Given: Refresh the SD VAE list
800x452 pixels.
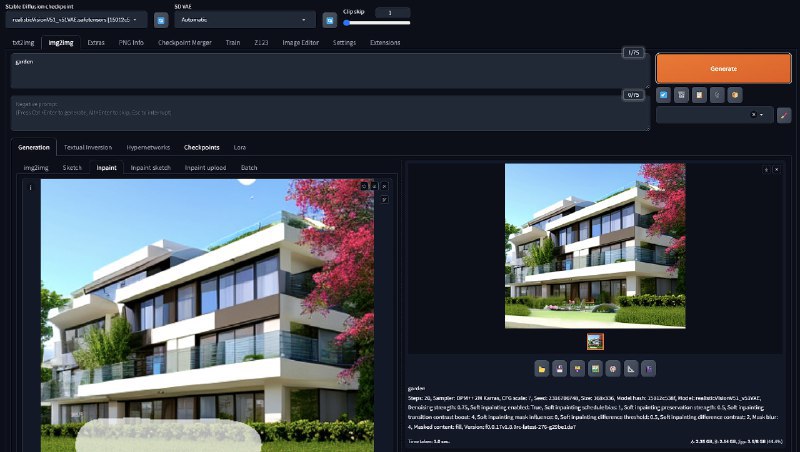Looking at the screenshot, I should 330,20.
